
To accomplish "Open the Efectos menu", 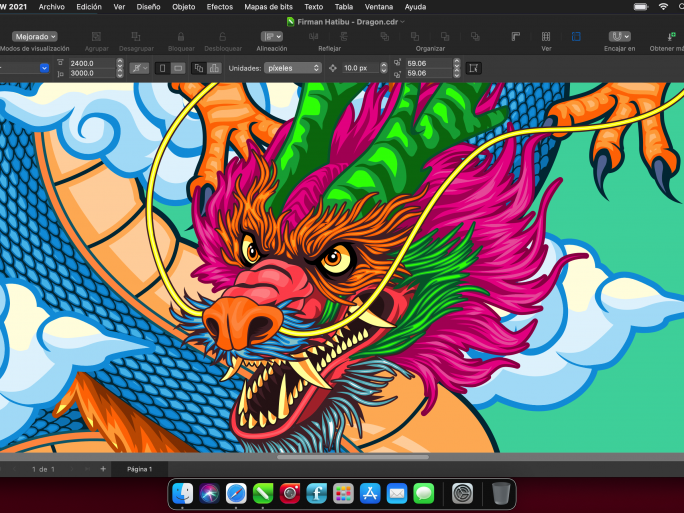I will (219, 7).
